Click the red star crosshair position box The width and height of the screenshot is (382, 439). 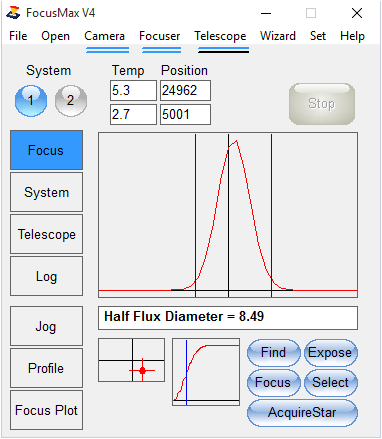(132, 360)
